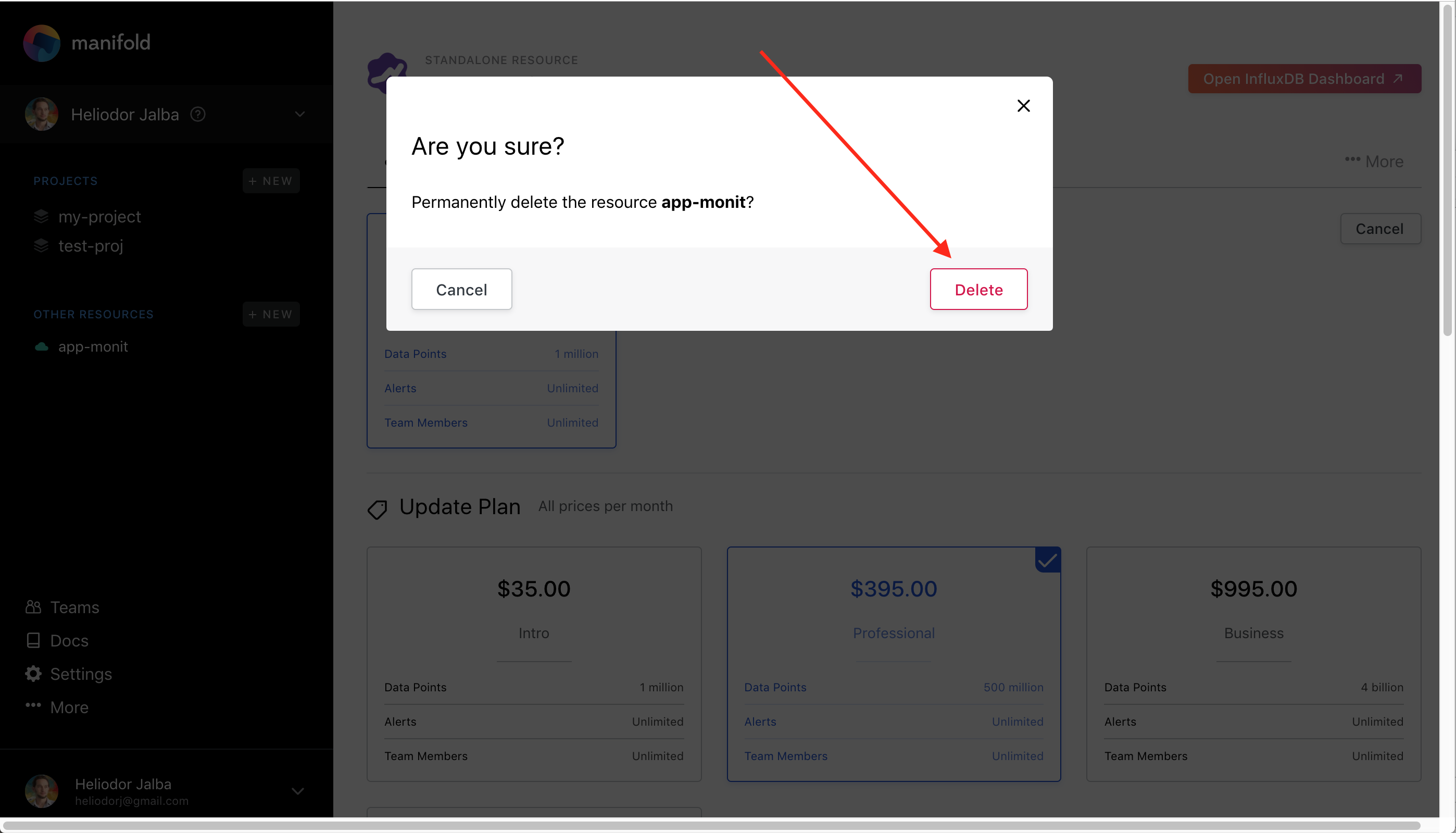
Task: Click the test-proj layers icon
Action: click(x=41, y=245)
